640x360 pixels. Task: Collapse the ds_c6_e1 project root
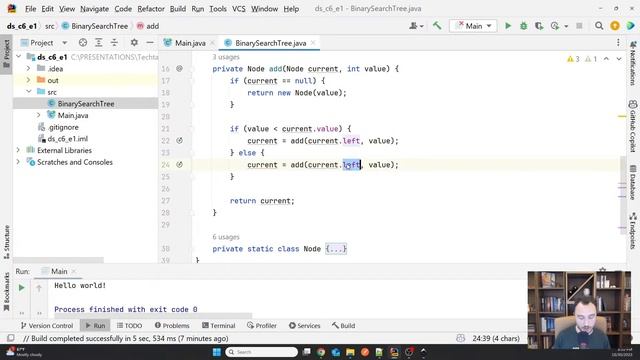(x=19, y=57)
